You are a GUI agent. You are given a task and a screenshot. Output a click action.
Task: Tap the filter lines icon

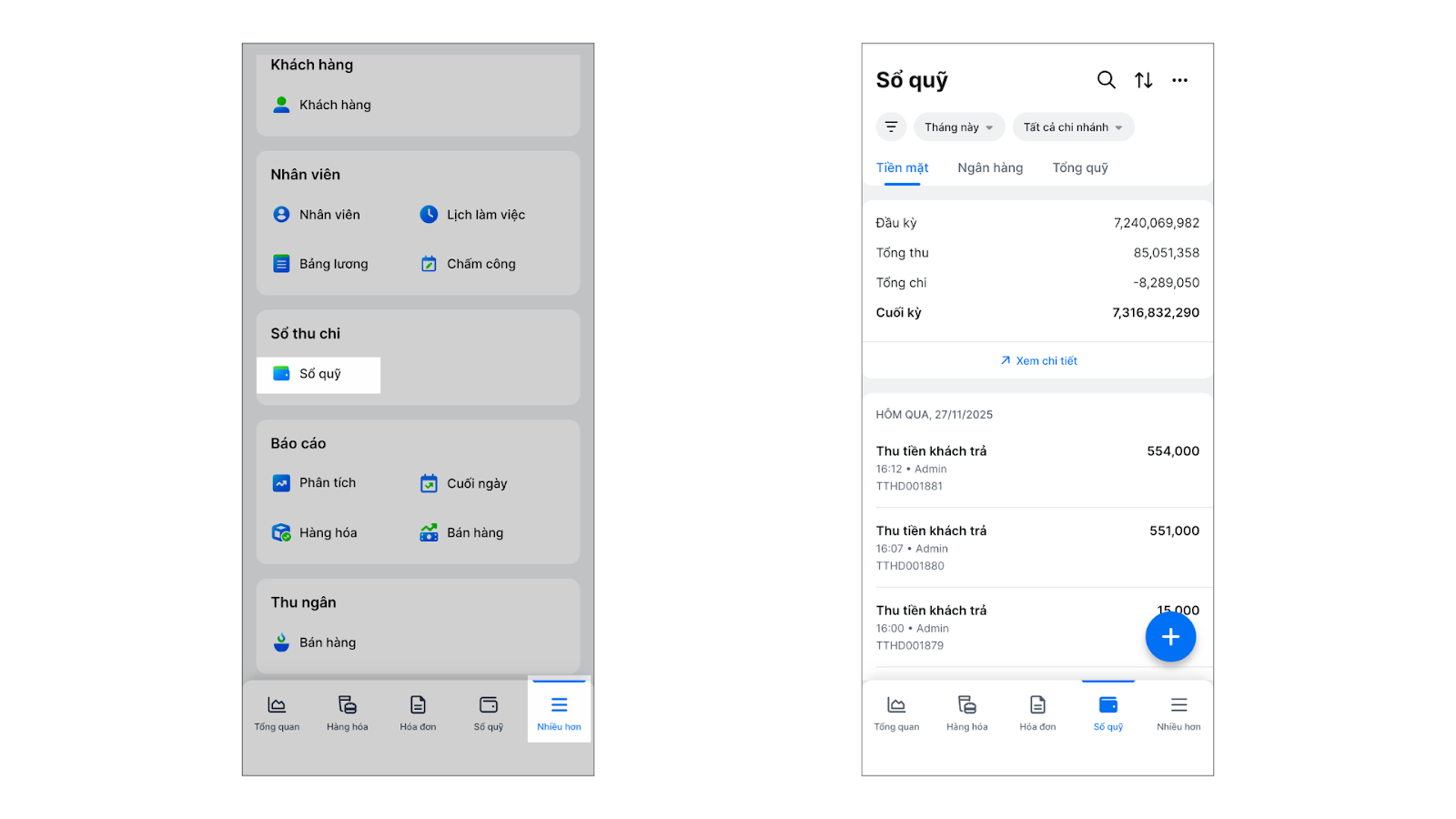click(x=891, y=127)
